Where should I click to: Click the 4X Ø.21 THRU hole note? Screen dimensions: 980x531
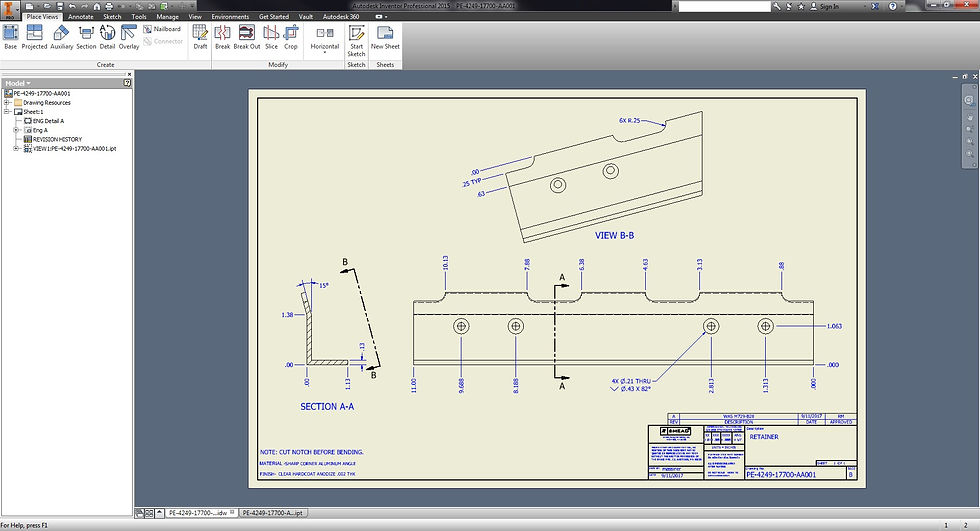[631, 380]
